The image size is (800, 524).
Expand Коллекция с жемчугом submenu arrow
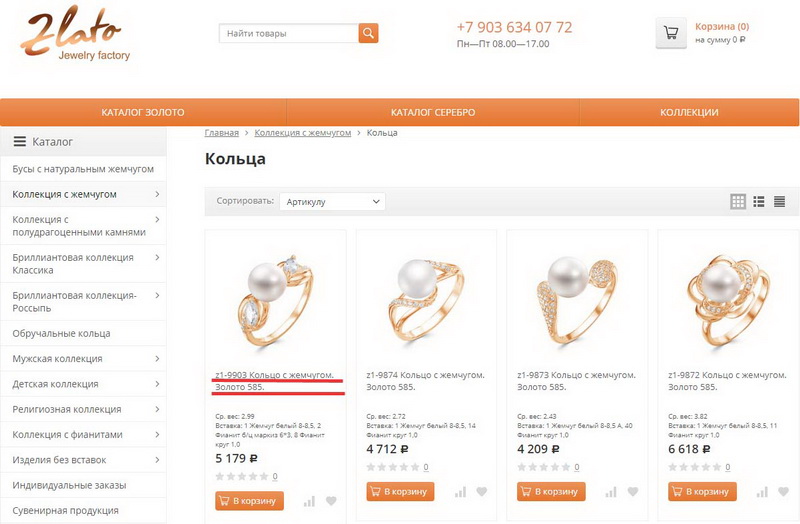157,194
